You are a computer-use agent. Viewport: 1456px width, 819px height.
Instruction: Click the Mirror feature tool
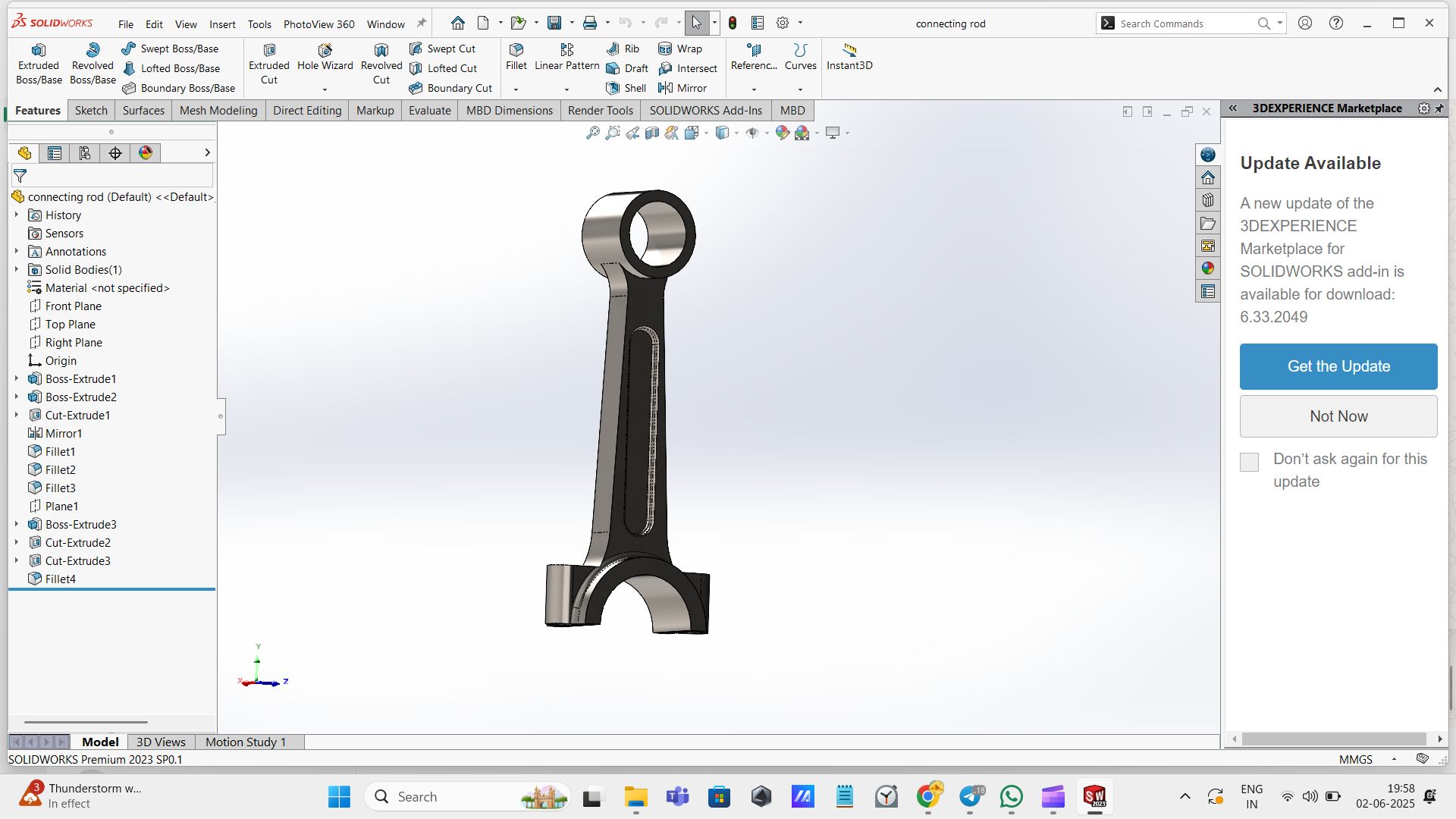click(x=682, y=88)
